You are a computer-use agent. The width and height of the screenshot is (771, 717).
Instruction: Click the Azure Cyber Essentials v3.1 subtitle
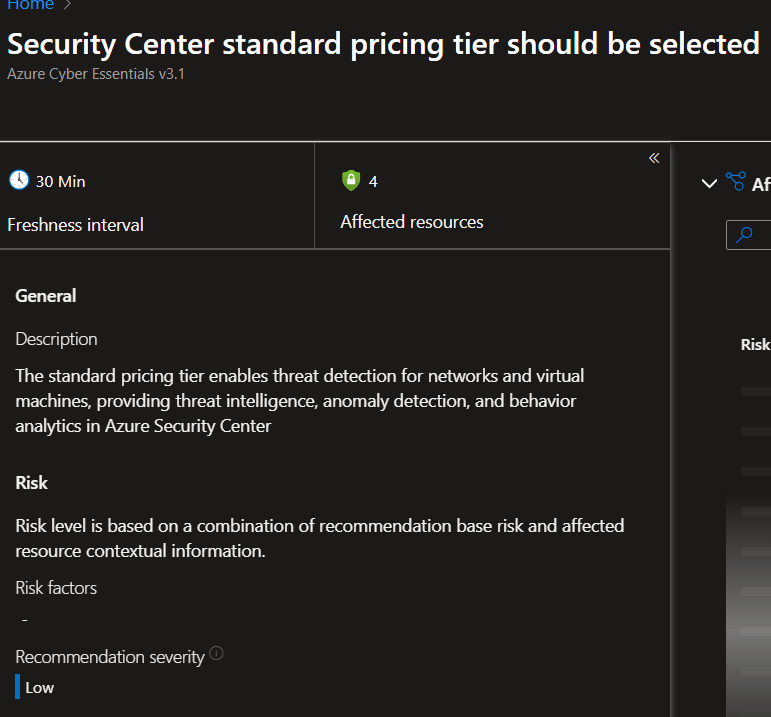click(x=96, y=74)
